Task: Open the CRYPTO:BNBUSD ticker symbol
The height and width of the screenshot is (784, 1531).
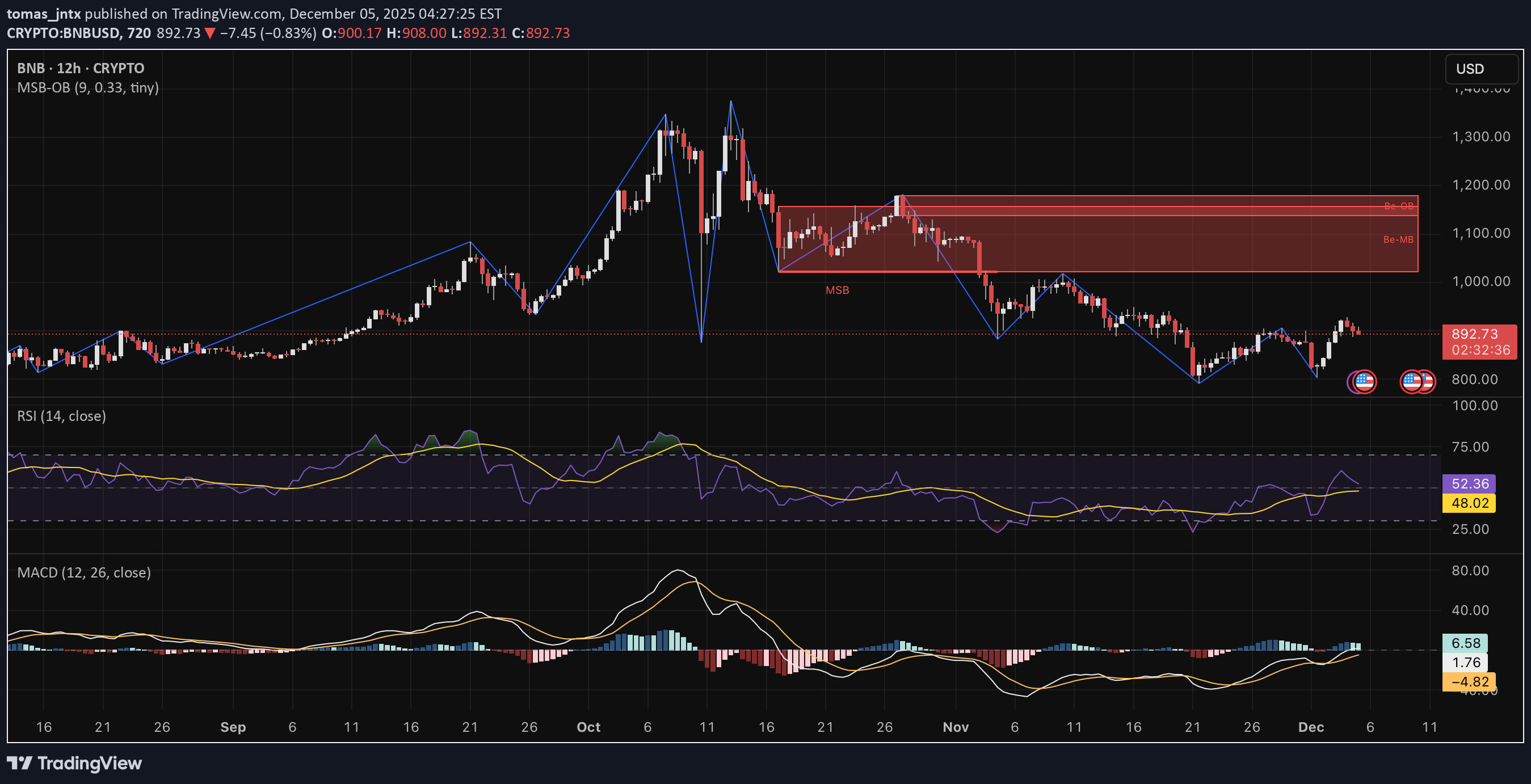Action: [66, 33]
